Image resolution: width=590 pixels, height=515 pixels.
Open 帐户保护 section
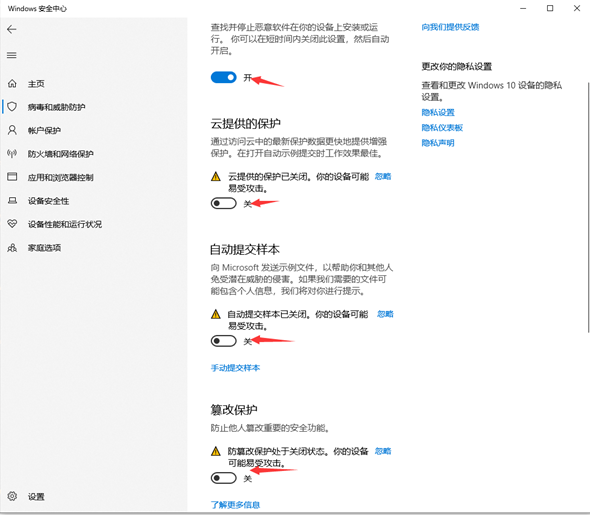tap(44, 131)
